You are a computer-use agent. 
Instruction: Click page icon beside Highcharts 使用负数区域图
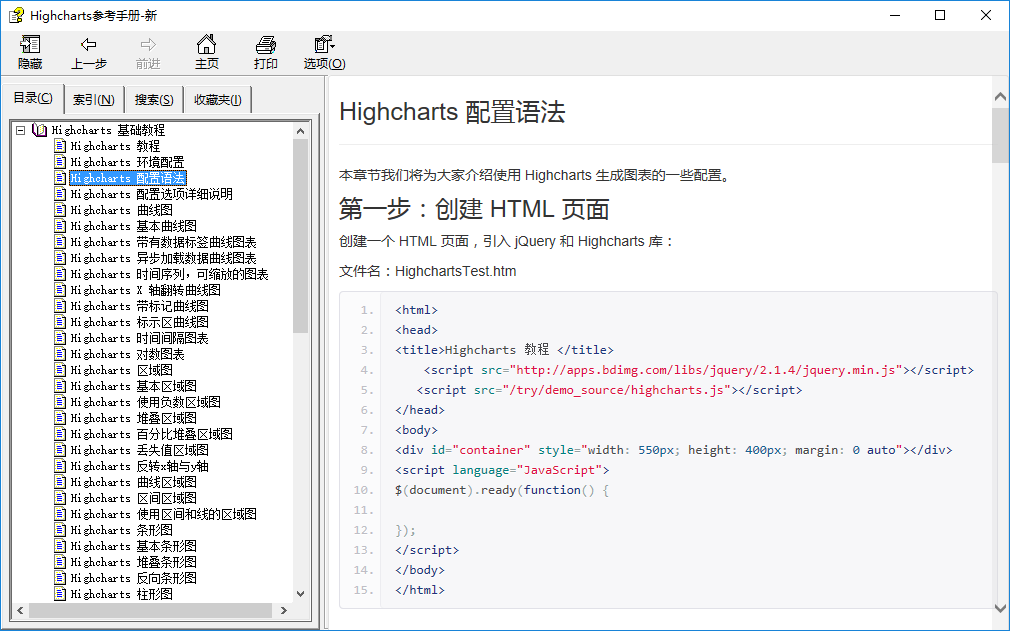pyautogui.click(x=60, y=402)
